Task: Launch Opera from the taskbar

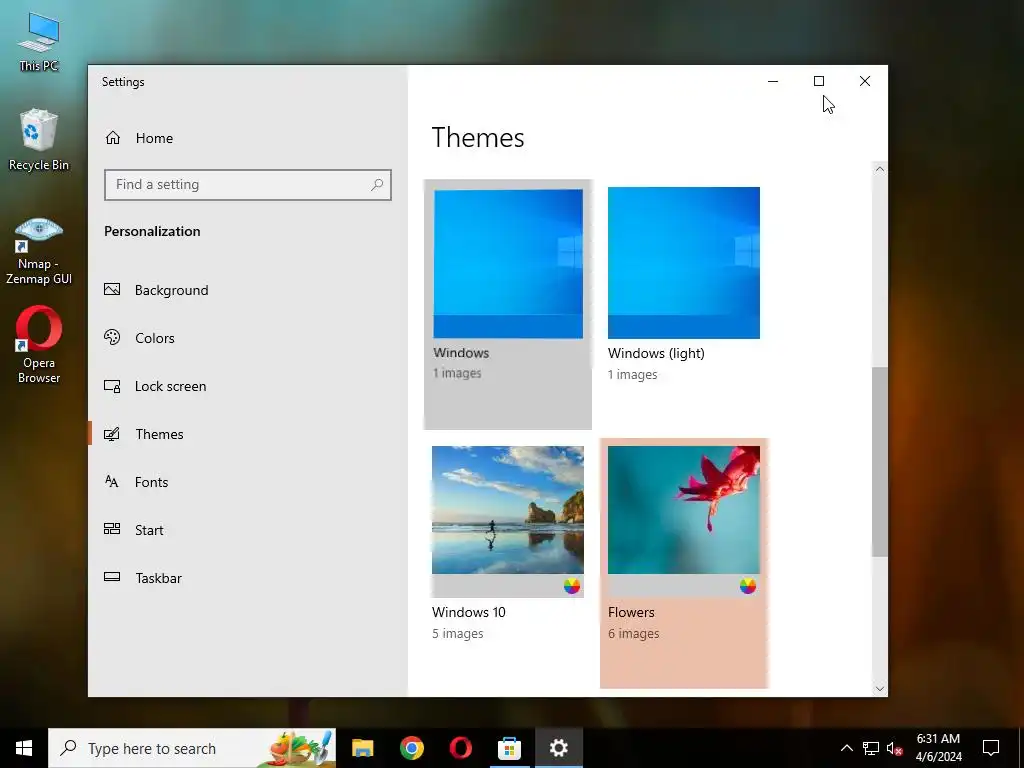Action: point(460,748)
